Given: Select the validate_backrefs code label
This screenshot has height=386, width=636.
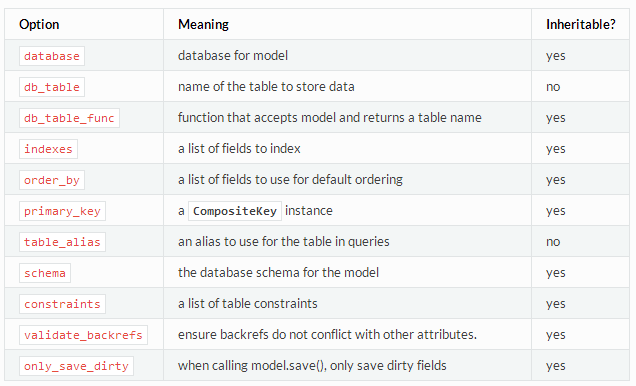Looking at the screenshot, I should pyautogui.click(x=83, y=335).
